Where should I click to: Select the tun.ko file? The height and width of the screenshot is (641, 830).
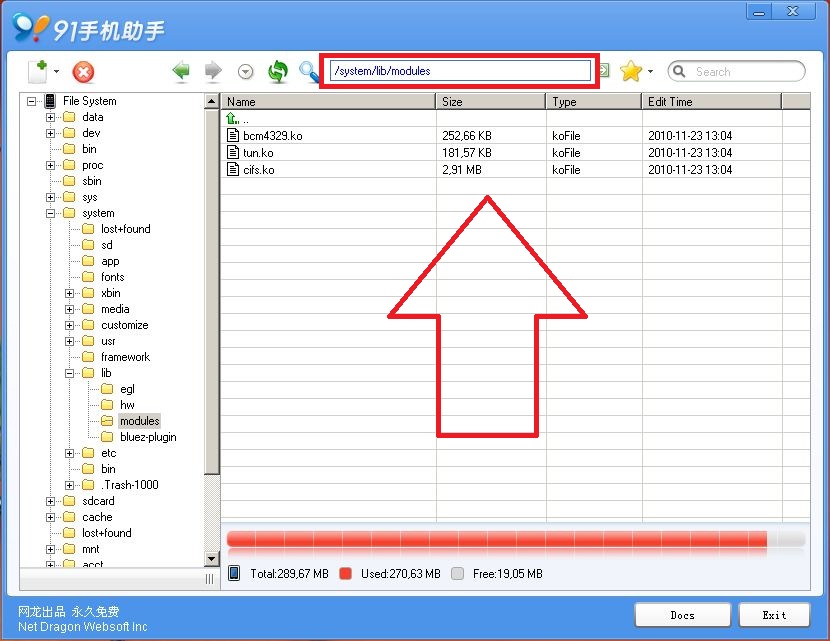click(258, 152)
